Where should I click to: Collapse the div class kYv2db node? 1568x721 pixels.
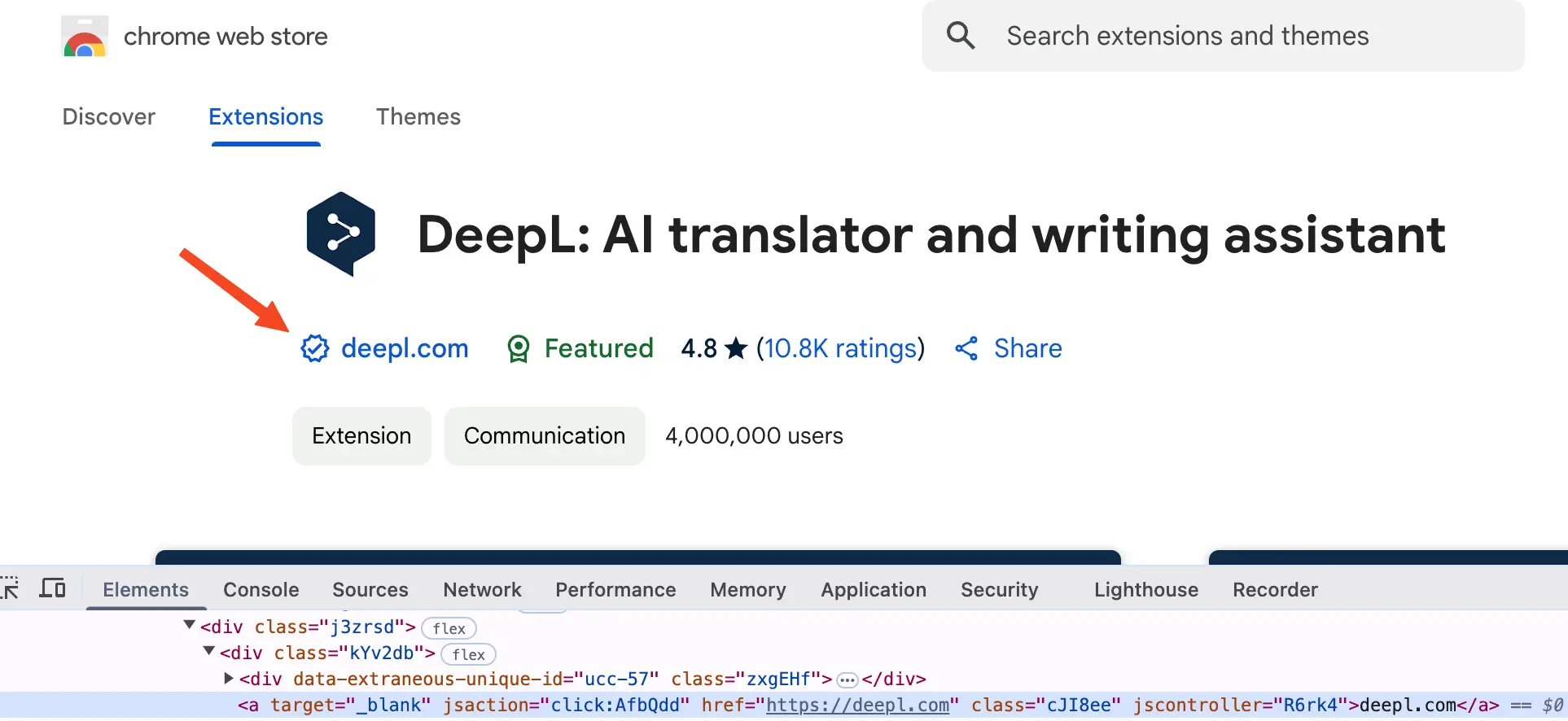click(x=209, y=651)
